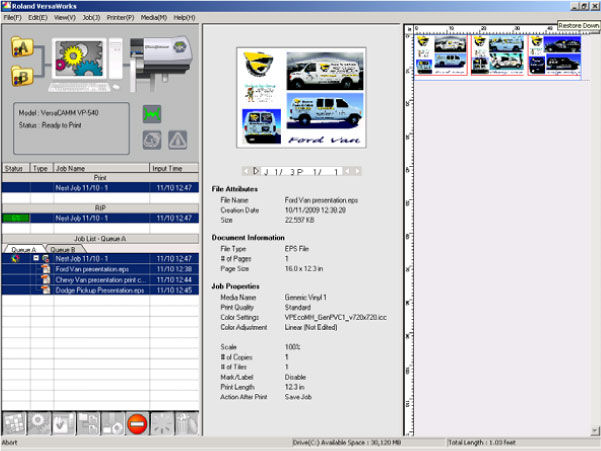Sort by the Input Time column header
Viewport: 601px width, 451px height.
point(174,168)
